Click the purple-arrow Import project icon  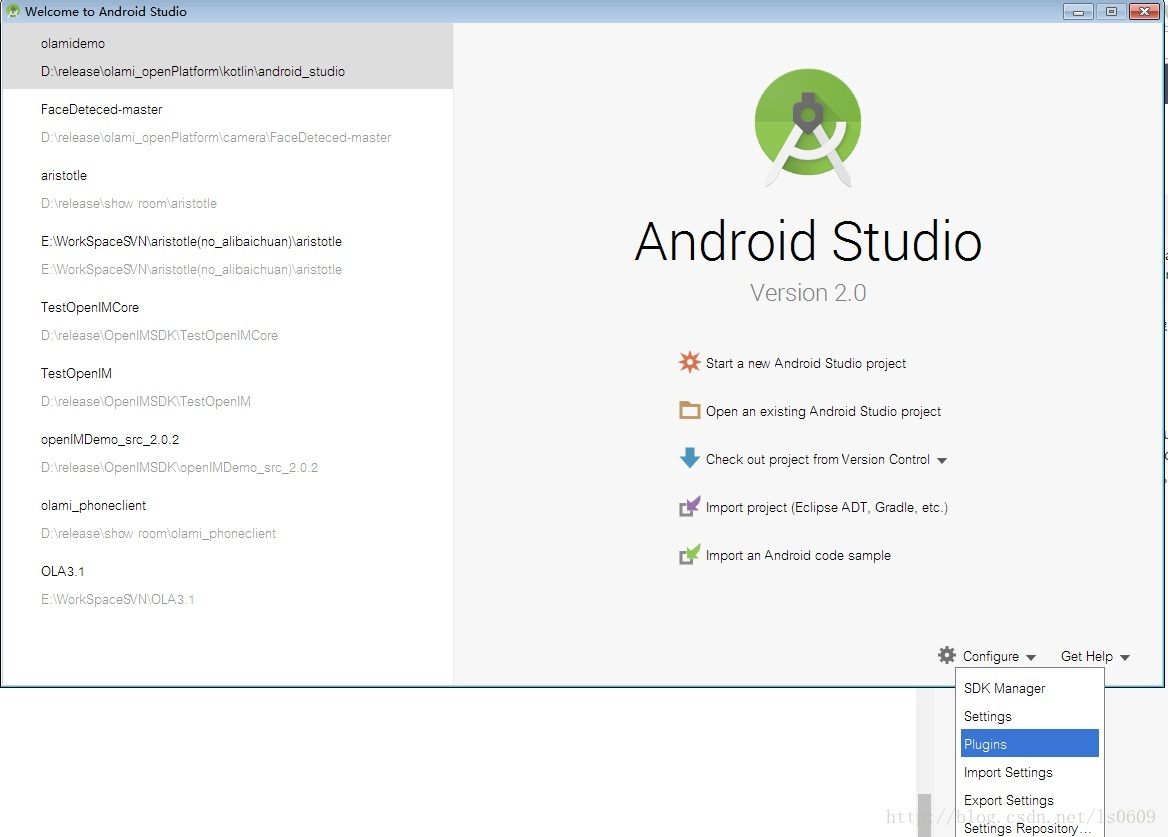pos(690,506)
